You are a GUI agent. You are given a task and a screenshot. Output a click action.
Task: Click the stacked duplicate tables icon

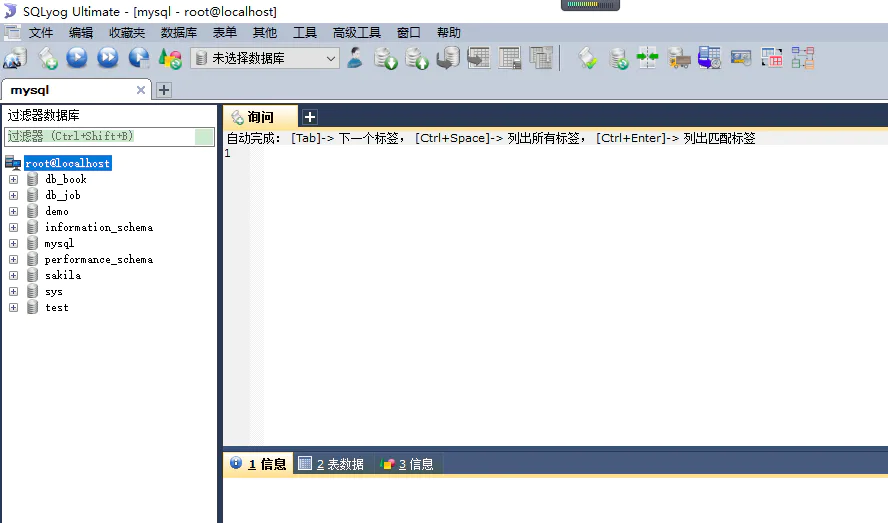coord(541,58)
